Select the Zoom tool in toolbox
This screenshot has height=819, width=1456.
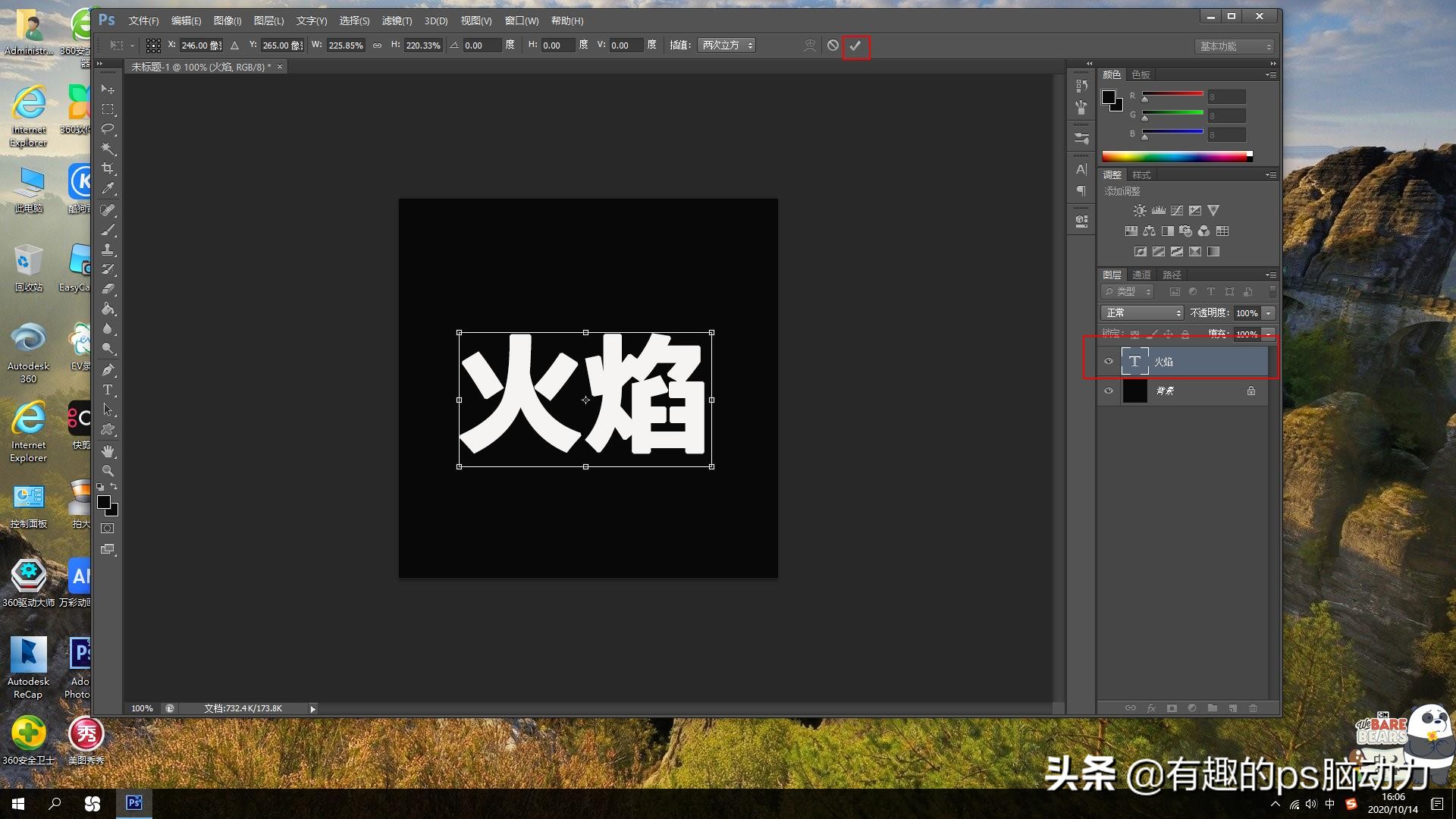pyautogui.click(x=108, y=471)
